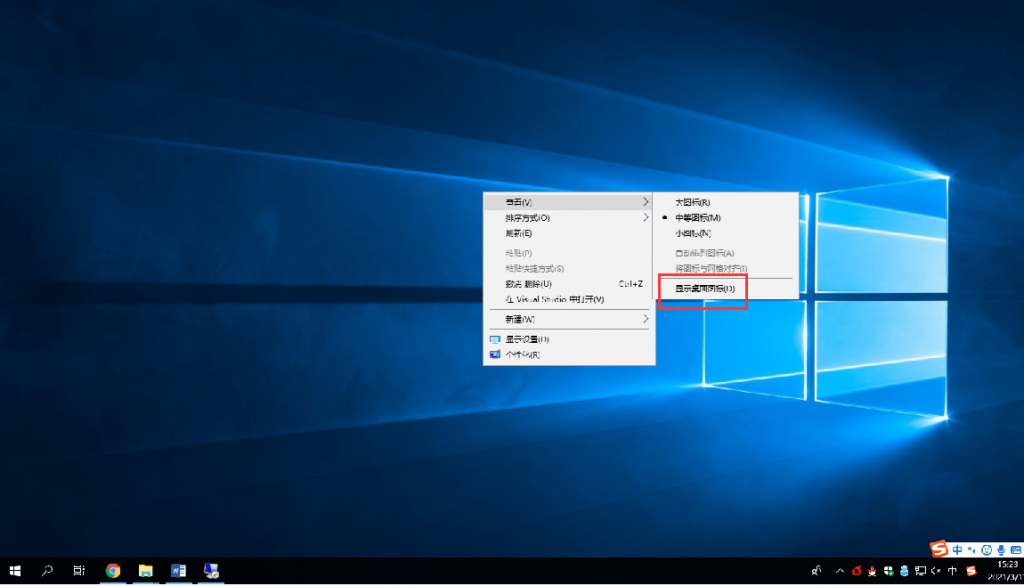Image resolution: width=1024 pixels, height=586 pixels.
Task: Select 中等图标 (medium icons) radio option
Action: tap(697, 218)
